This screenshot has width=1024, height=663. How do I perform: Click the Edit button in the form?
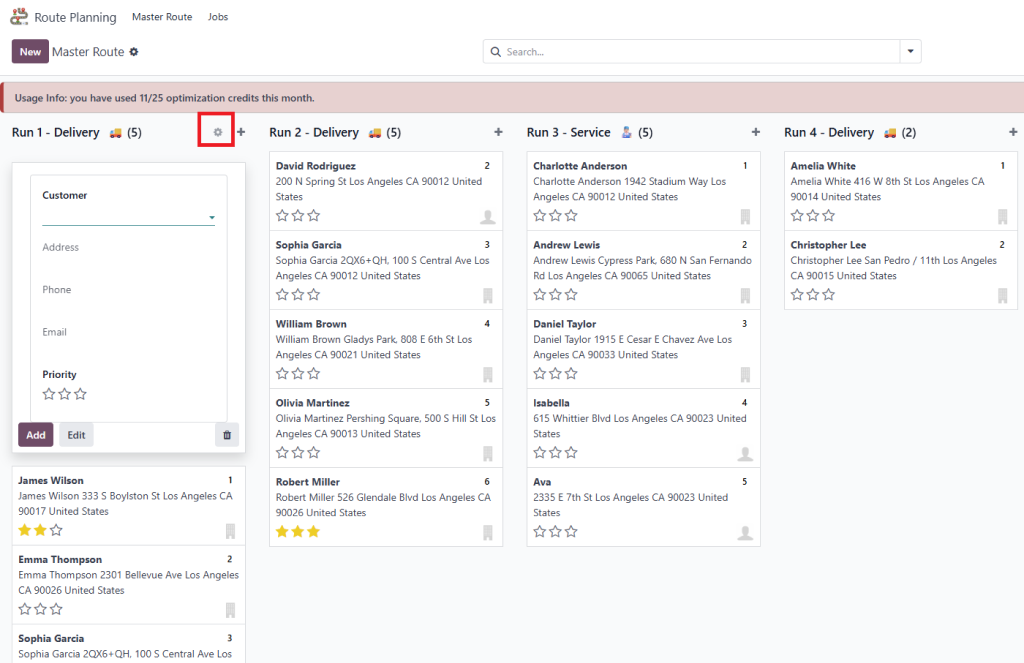tap(76, 435)
